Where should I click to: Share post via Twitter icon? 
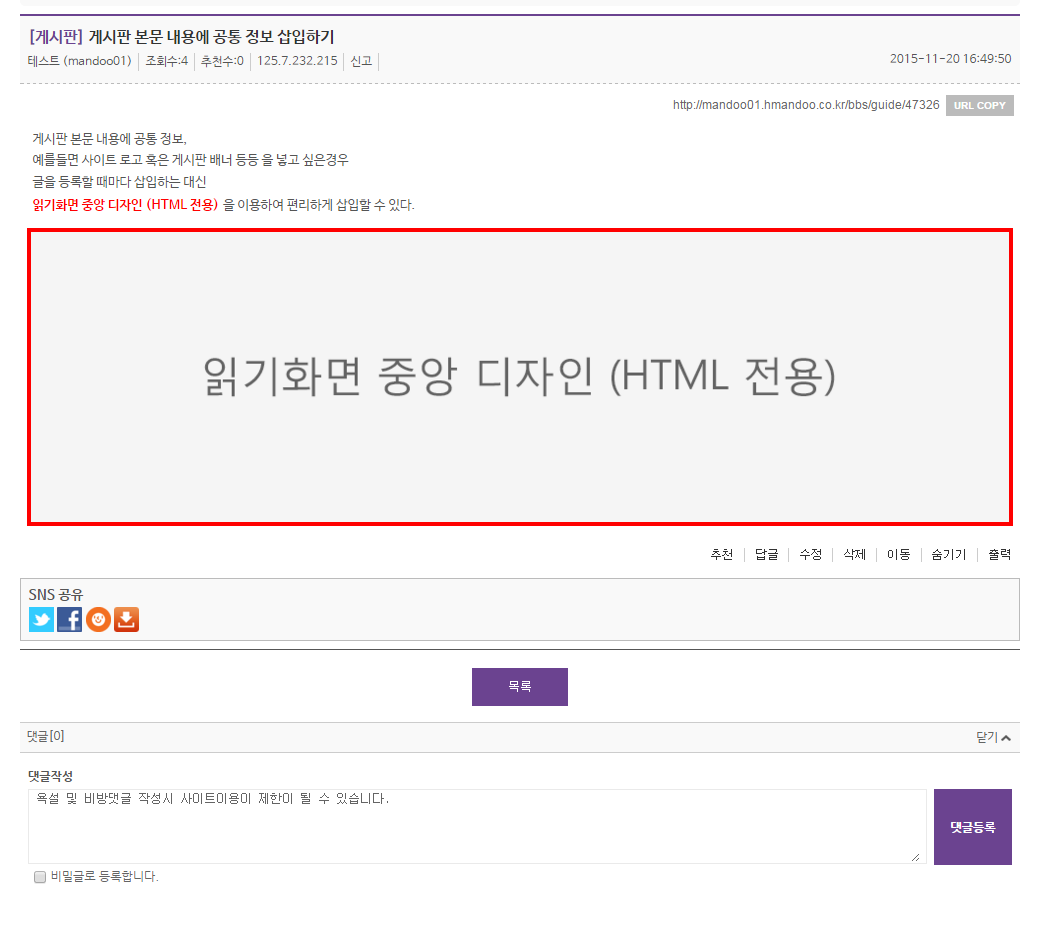tap(41, 619)
